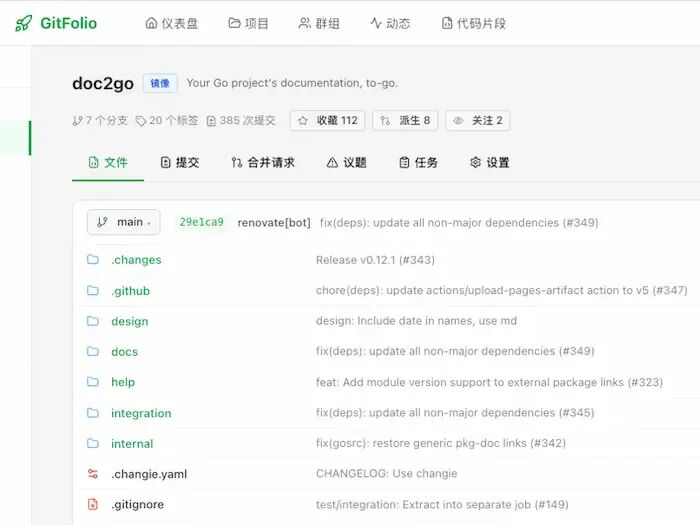
Task: Open the 仪表盘 dashboard menu
Action: click(x=171, y=23)
